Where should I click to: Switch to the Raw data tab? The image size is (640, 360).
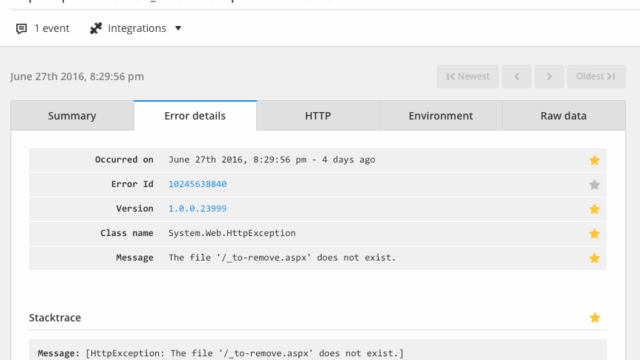click(x=564, y=116)
